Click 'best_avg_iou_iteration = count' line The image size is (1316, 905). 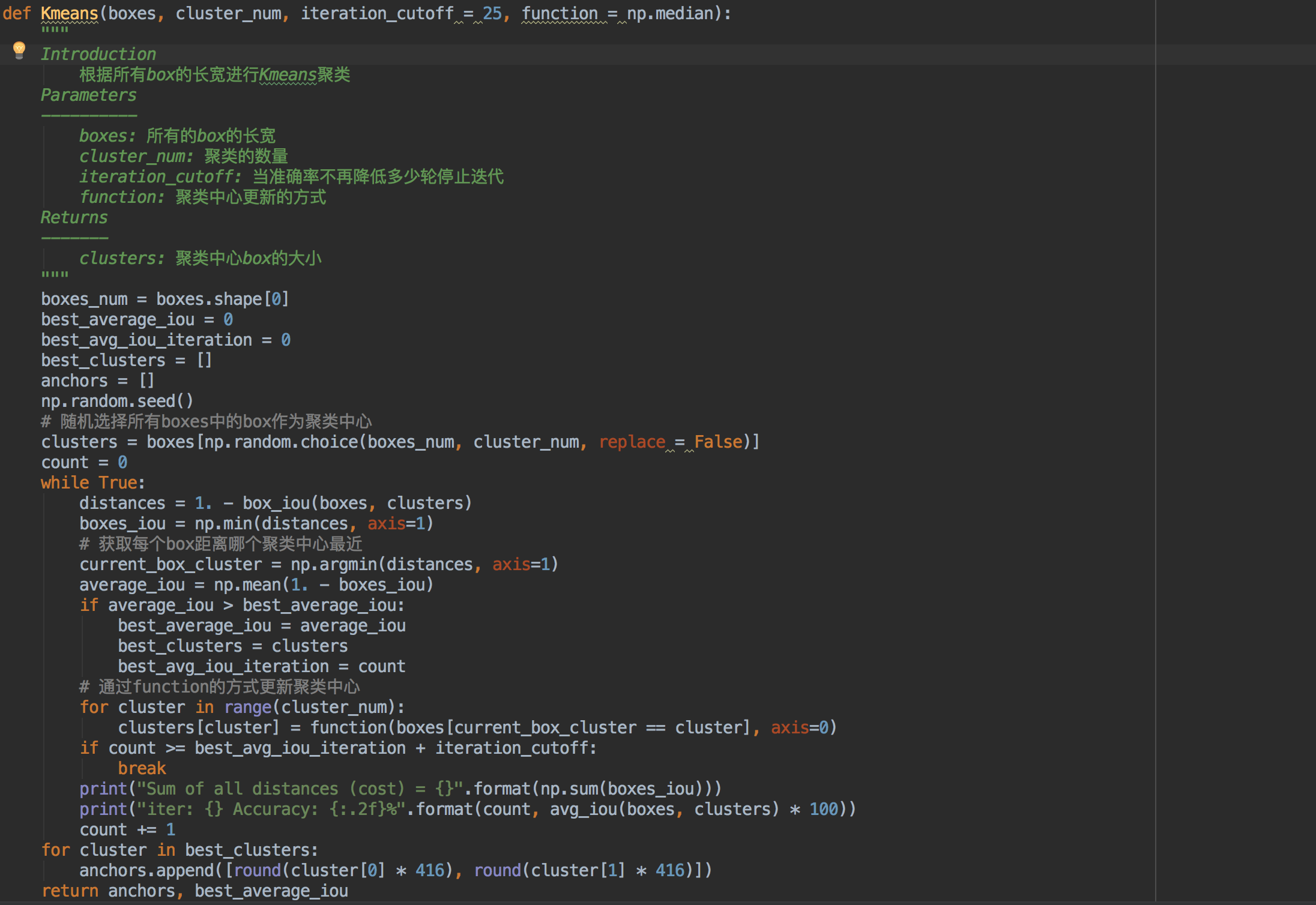(262, 666)
